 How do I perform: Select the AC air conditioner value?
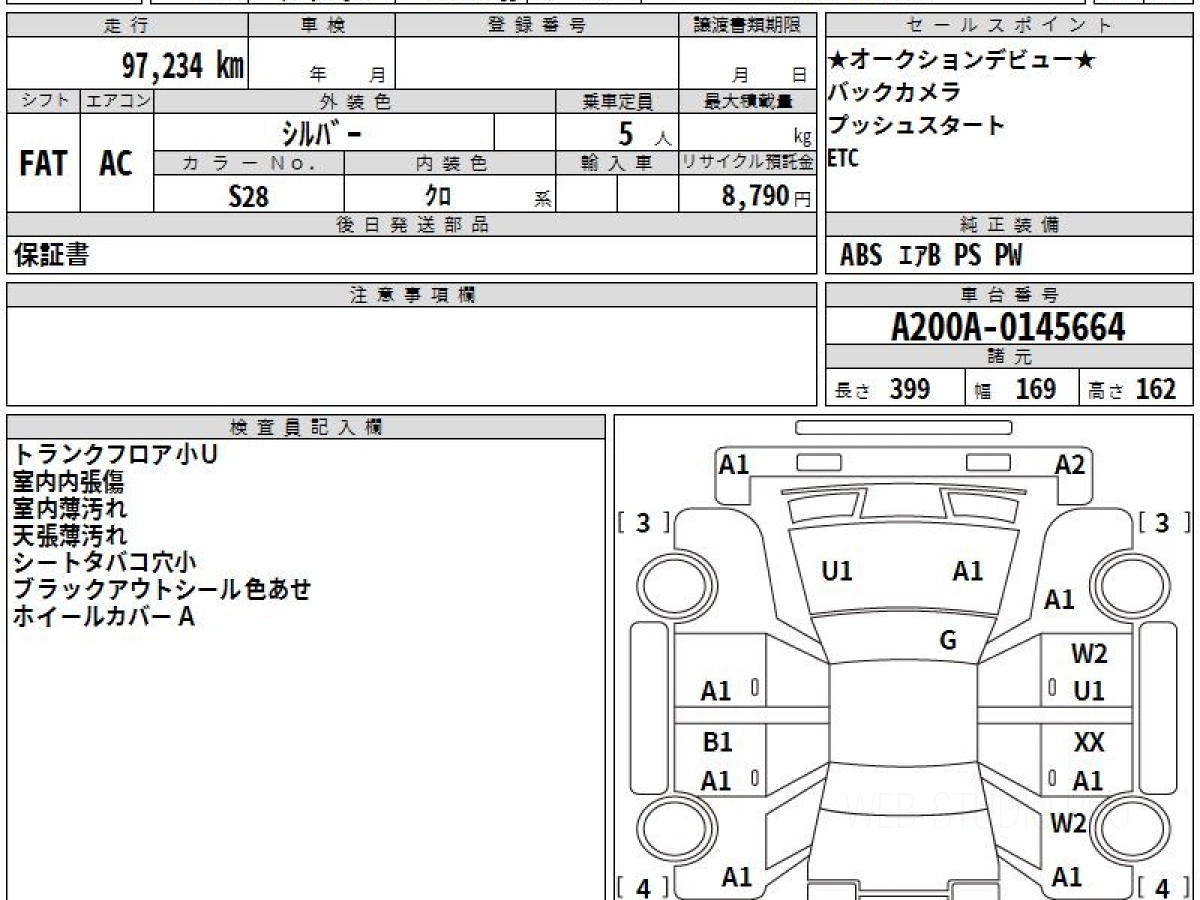(x=116, y=164)
